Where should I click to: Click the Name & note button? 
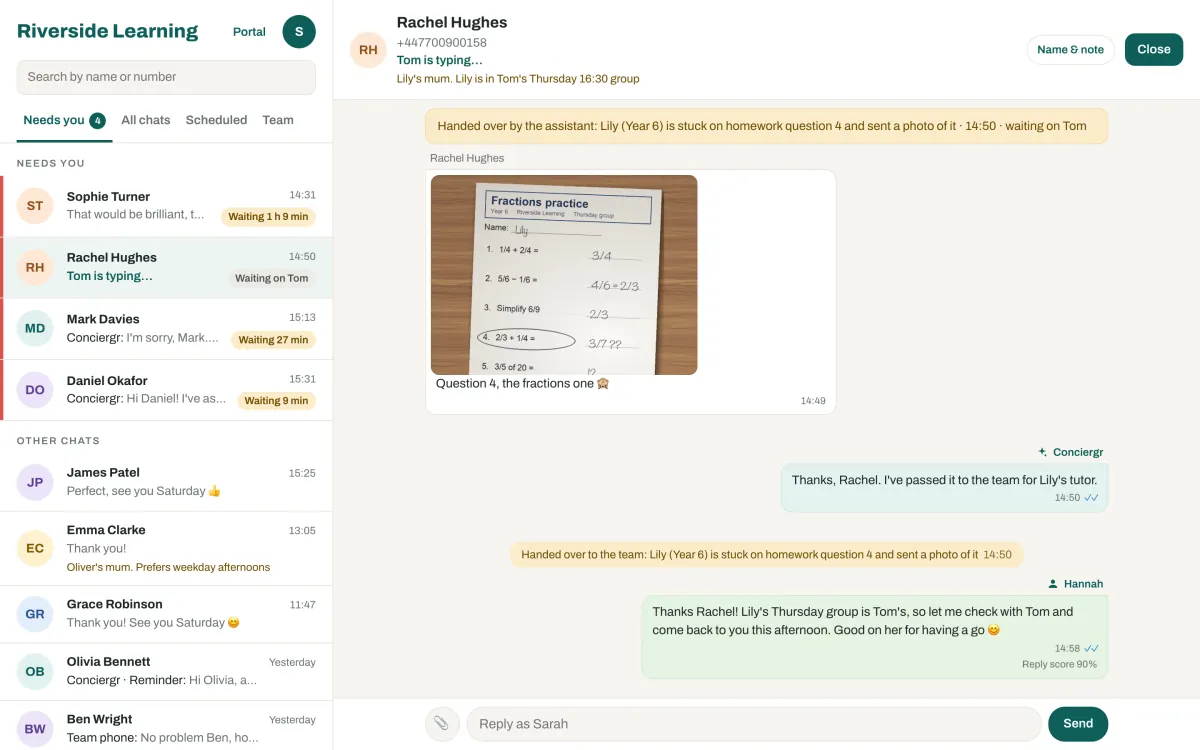[1070, 50]
